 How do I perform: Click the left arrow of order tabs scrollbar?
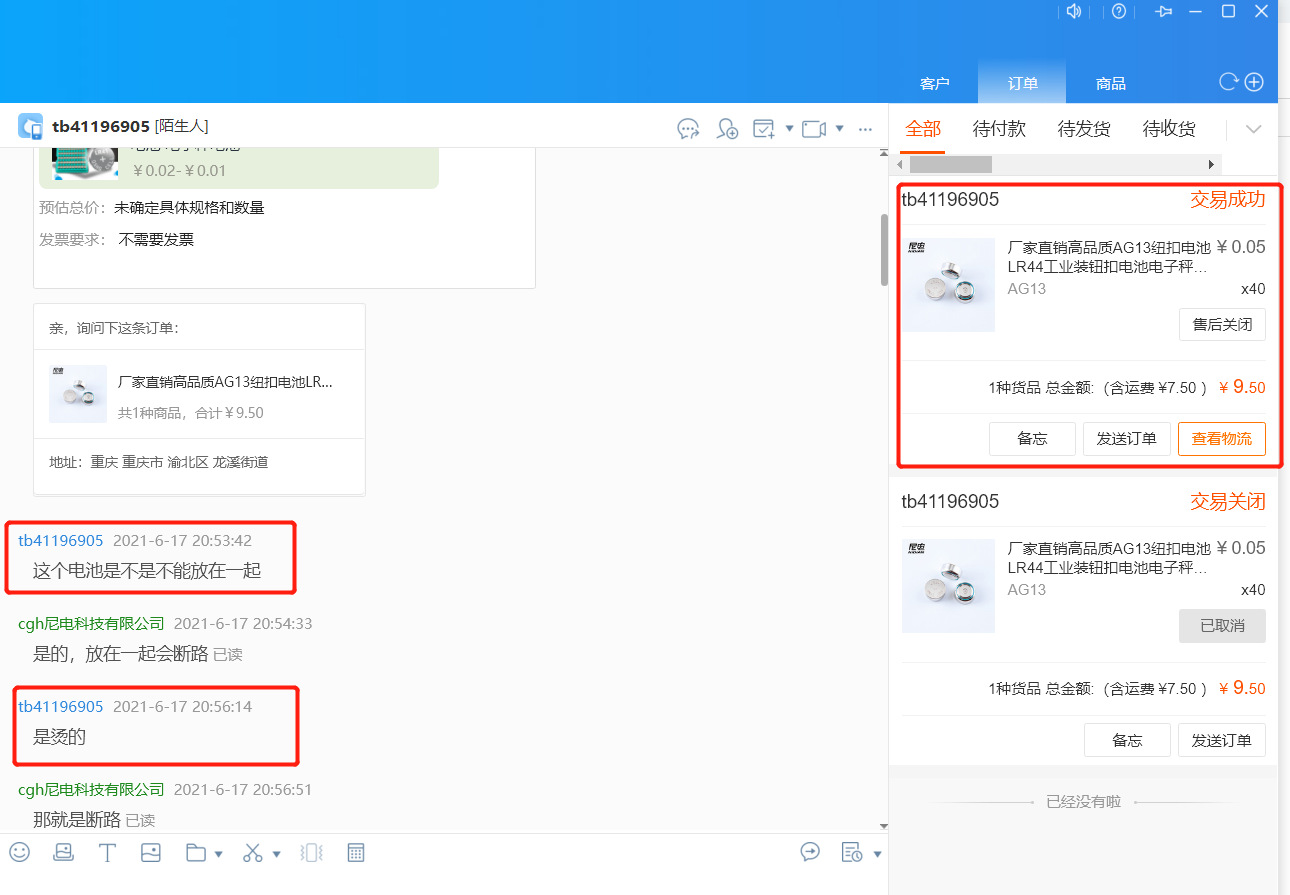[x=900, y=164]
